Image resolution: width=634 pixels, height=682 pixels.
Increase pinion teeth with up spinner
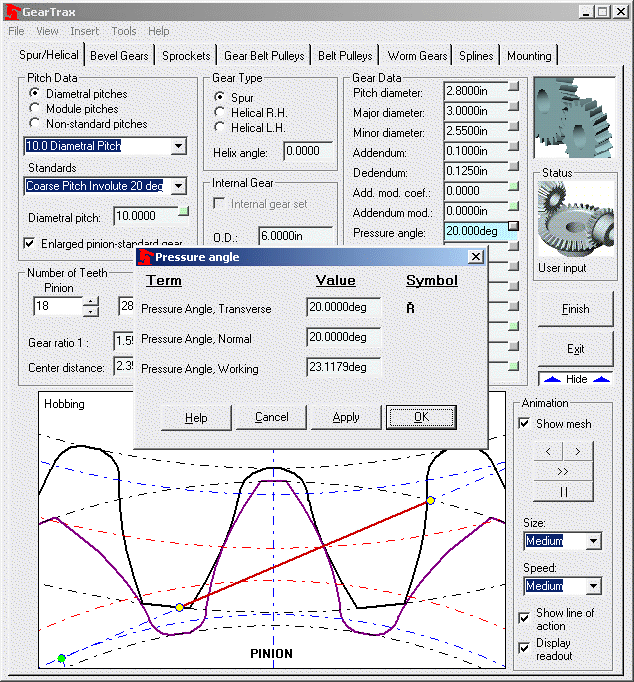coord(90,301)
